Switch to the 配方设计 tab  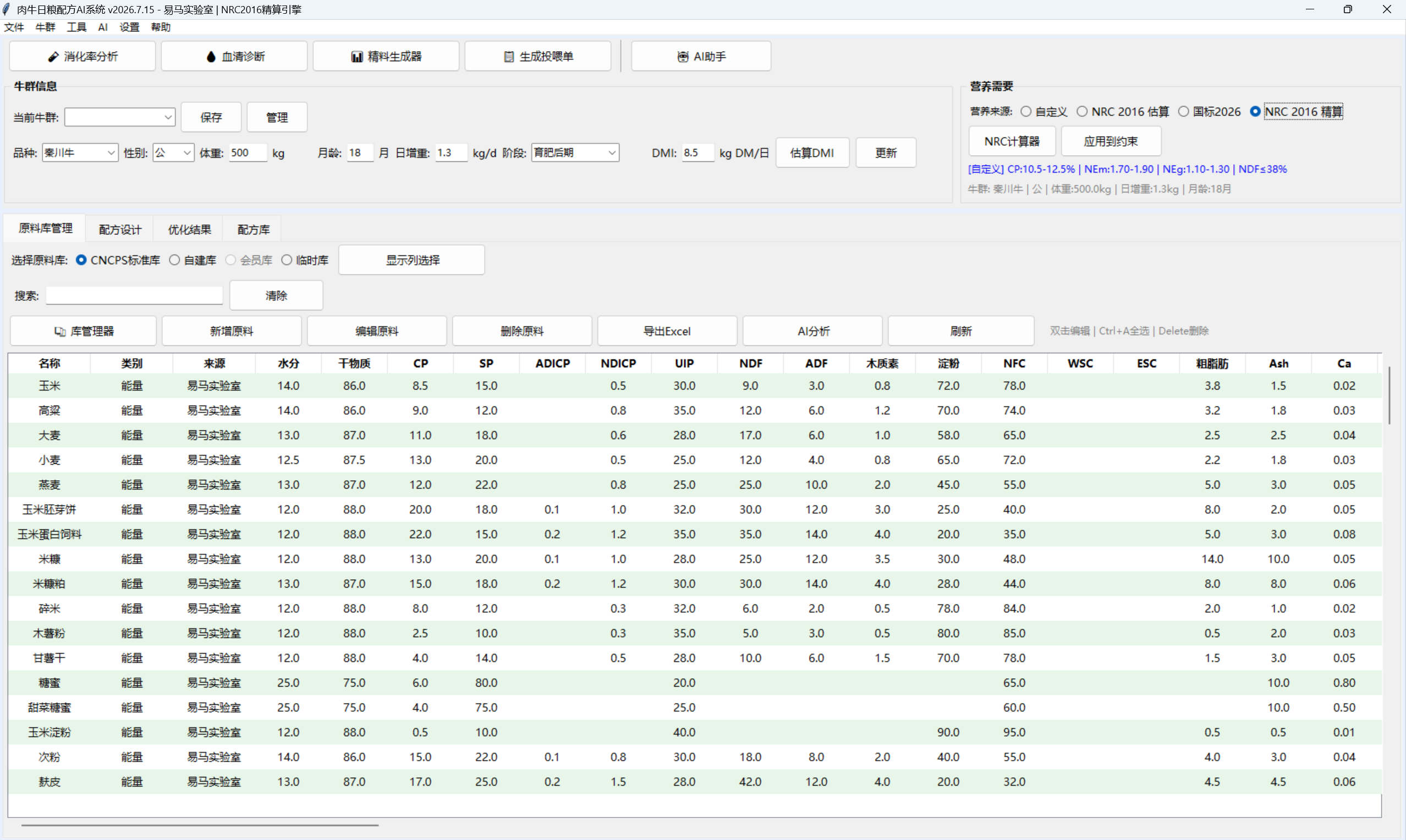click(x=120, y=229)
